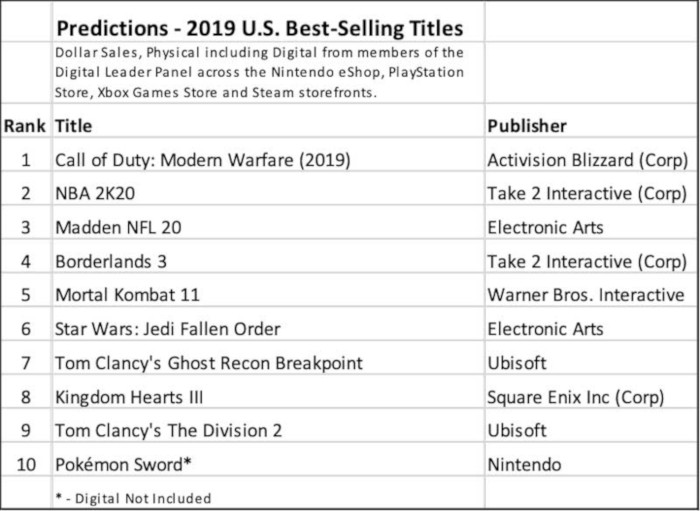Click the 'Activision Blizzard (Corp)' publisher cell
Screen dimensions: 700x511
[587, 160]
